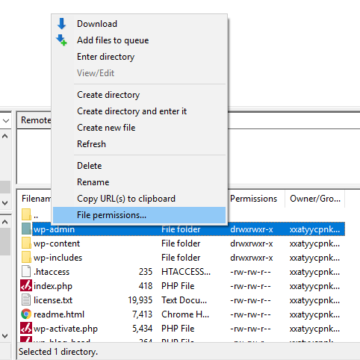Select the wp-includes folder name
Viewport: 360px width, 360px height.
58,258
